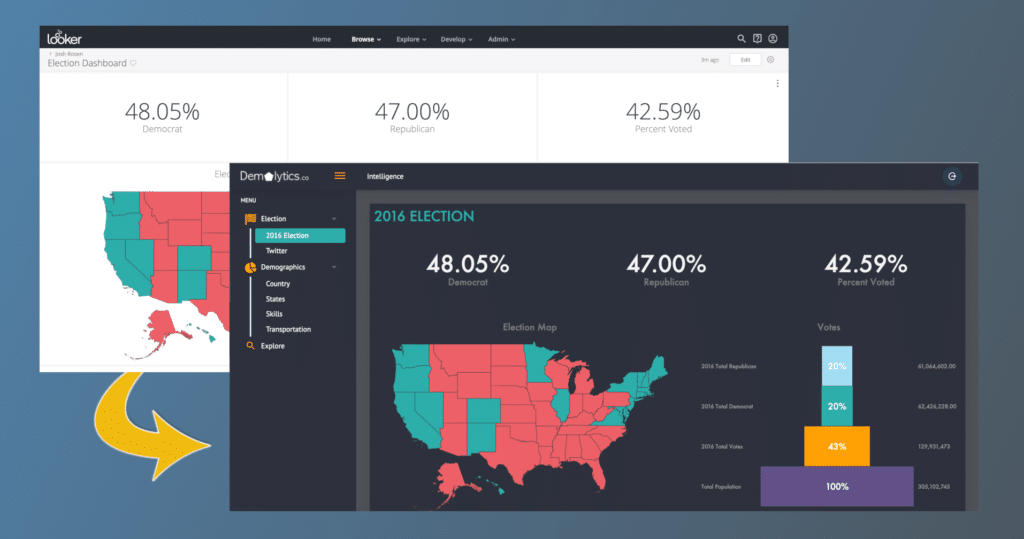Open Country under Demographics

278,284
